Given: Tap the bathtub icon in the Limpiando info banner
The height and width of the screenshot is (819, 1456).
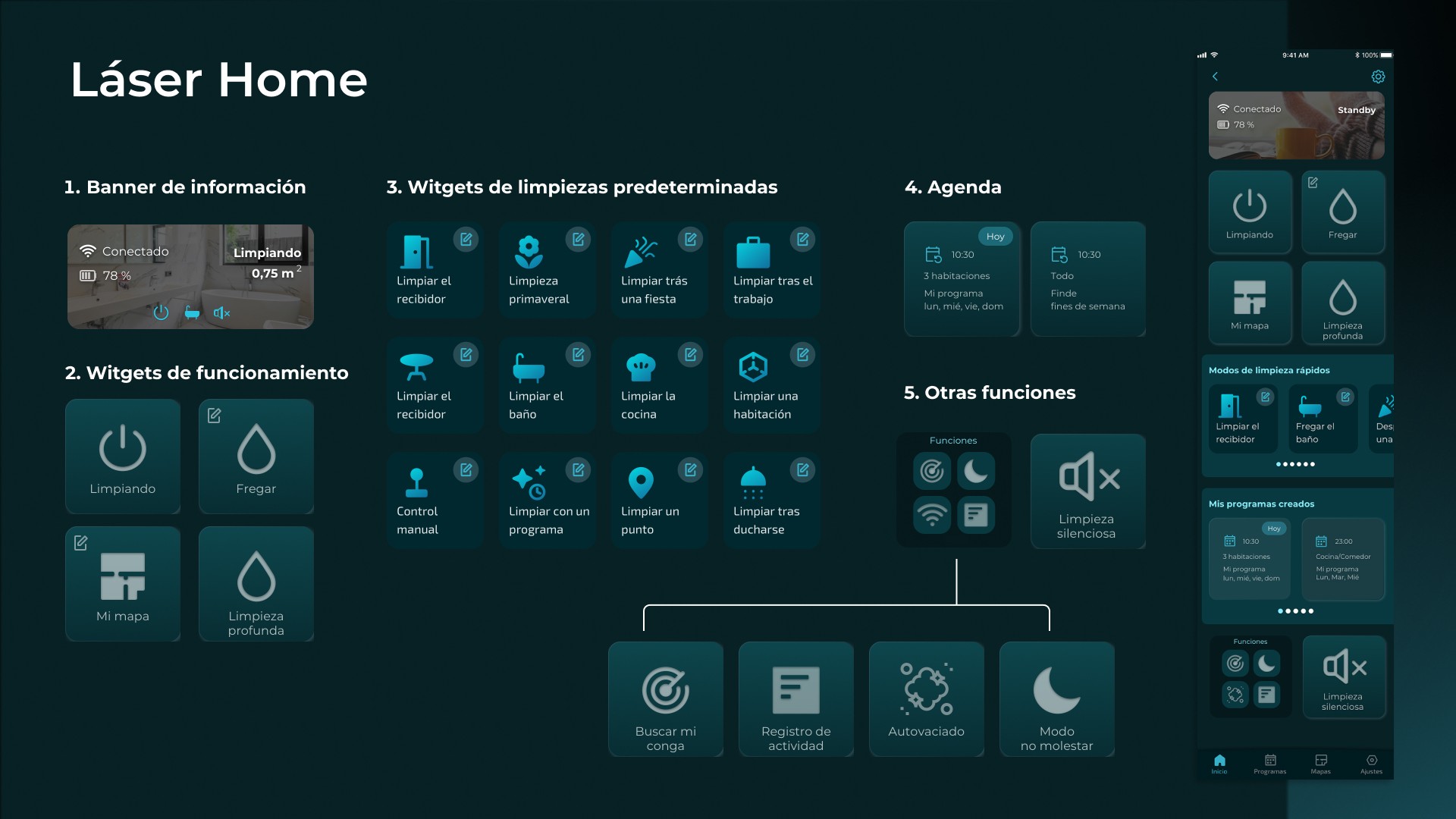Looking at the screenshot, I should tap(192, 312).
